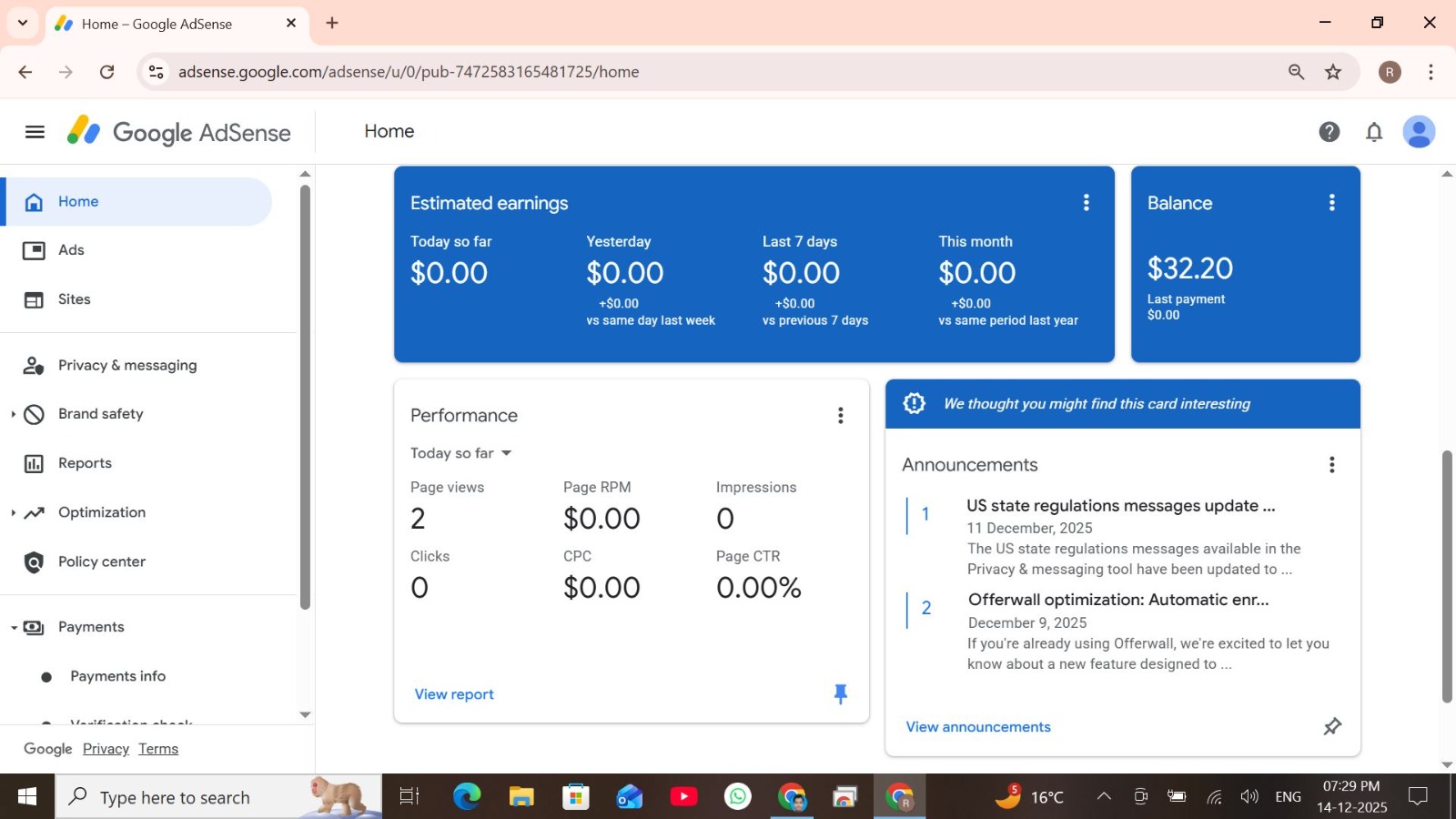Open the 'Today so far' period dropdown
The width and height of the screenshot is (1456, 819).
coord(460,453)
